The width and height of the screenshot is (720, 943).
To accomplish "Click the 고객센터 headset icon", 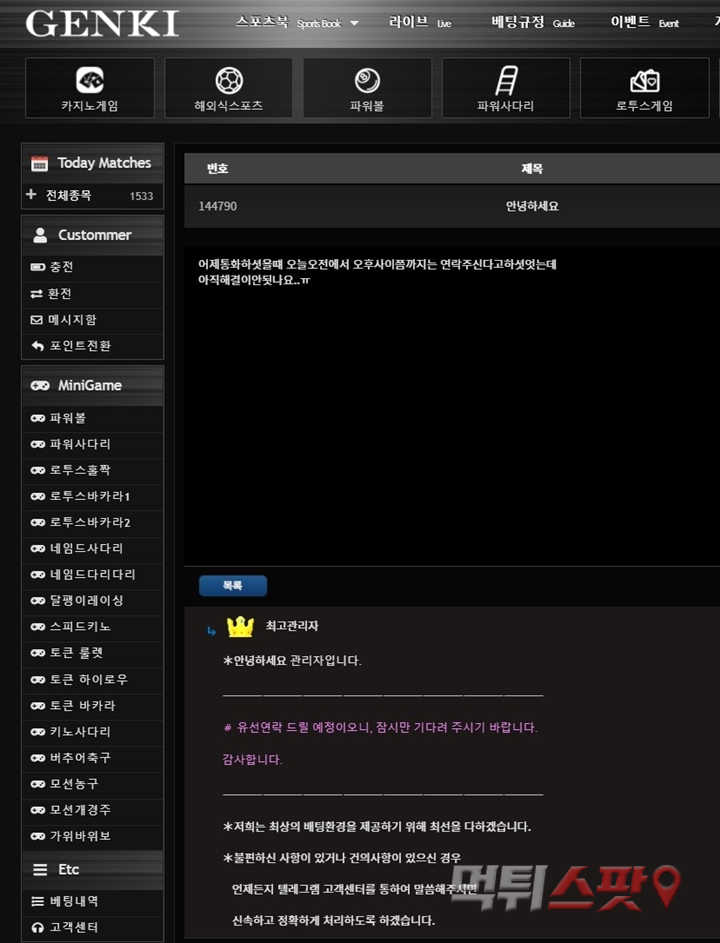I will (x=37, y=927).
